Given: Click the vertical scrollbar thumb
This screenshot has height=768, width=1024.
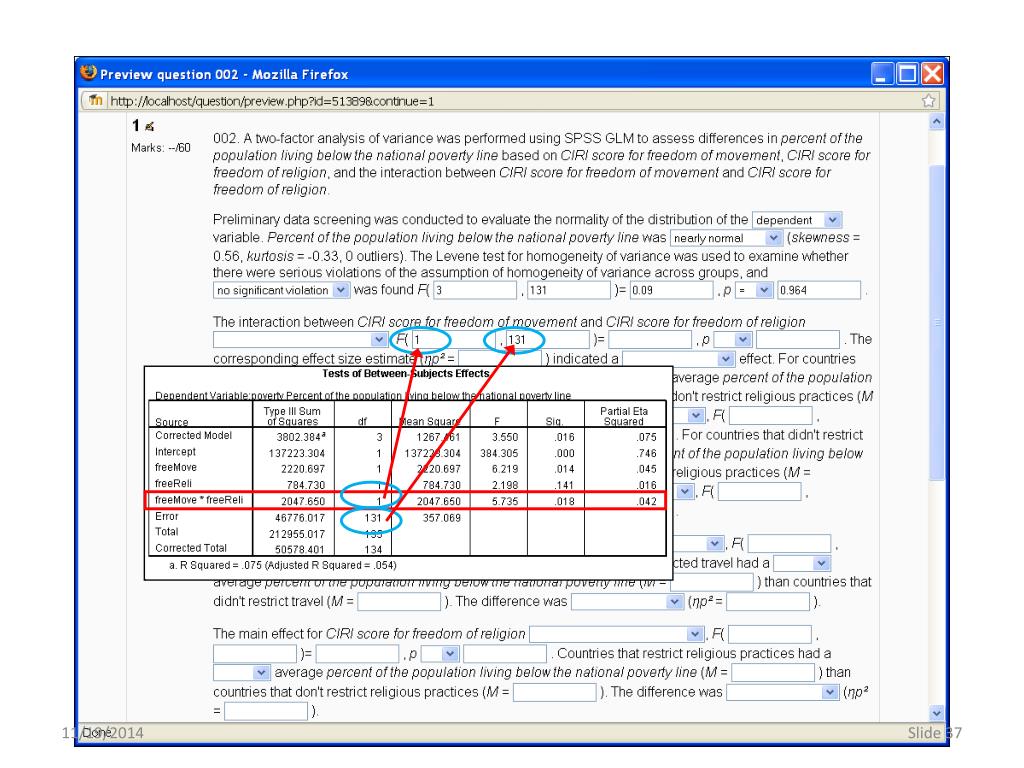Looking at the screenshot, I should click(936, 323).
